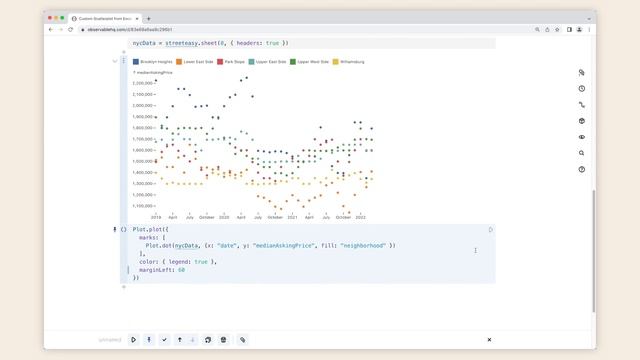Viewport: 640px width, 360px height.
Task: Click the streeteasy reference in the nycData cell
Action: 182,43
